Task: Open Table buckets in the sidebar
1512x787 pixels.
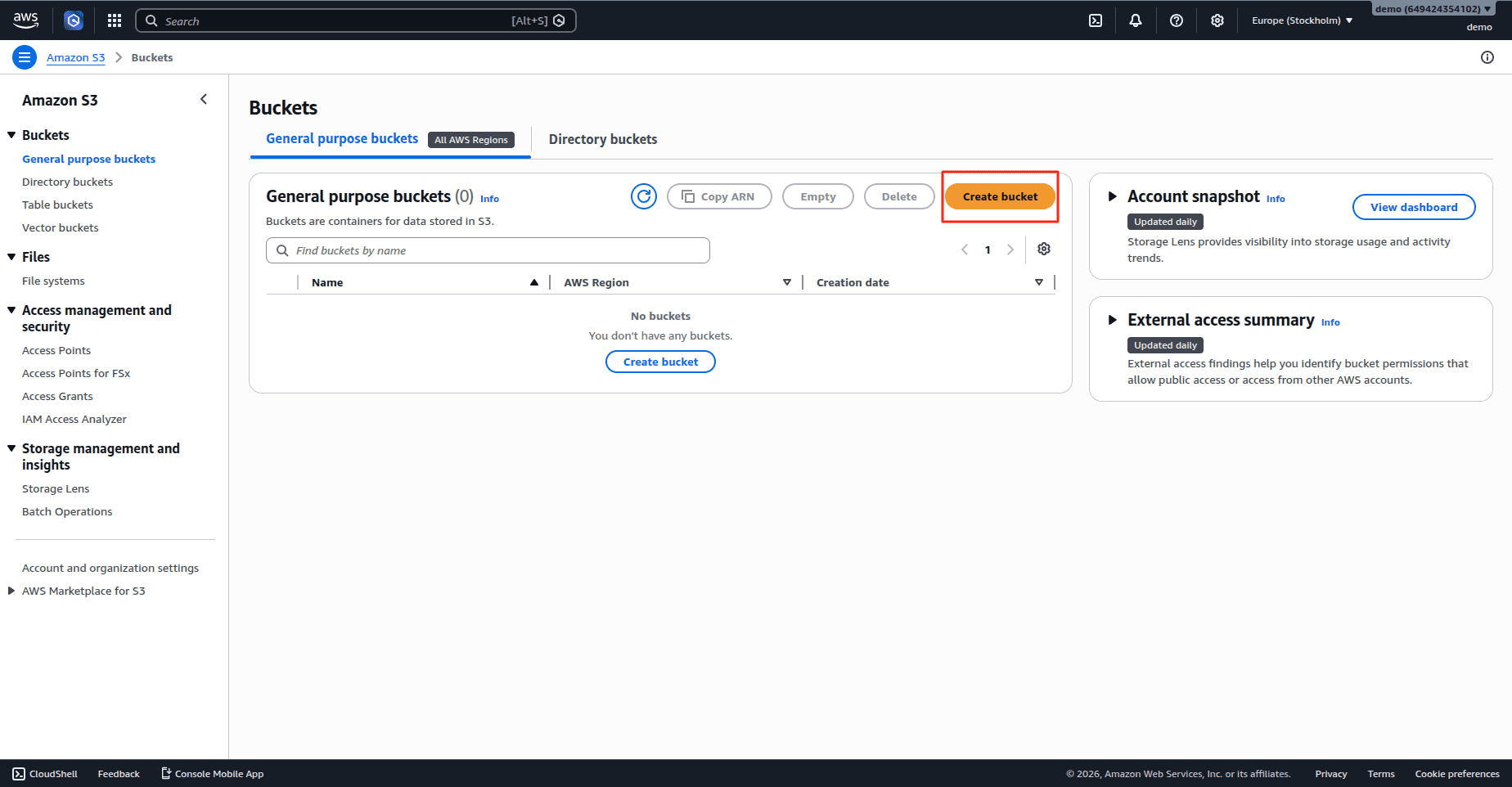Action: tap(57, 205)
